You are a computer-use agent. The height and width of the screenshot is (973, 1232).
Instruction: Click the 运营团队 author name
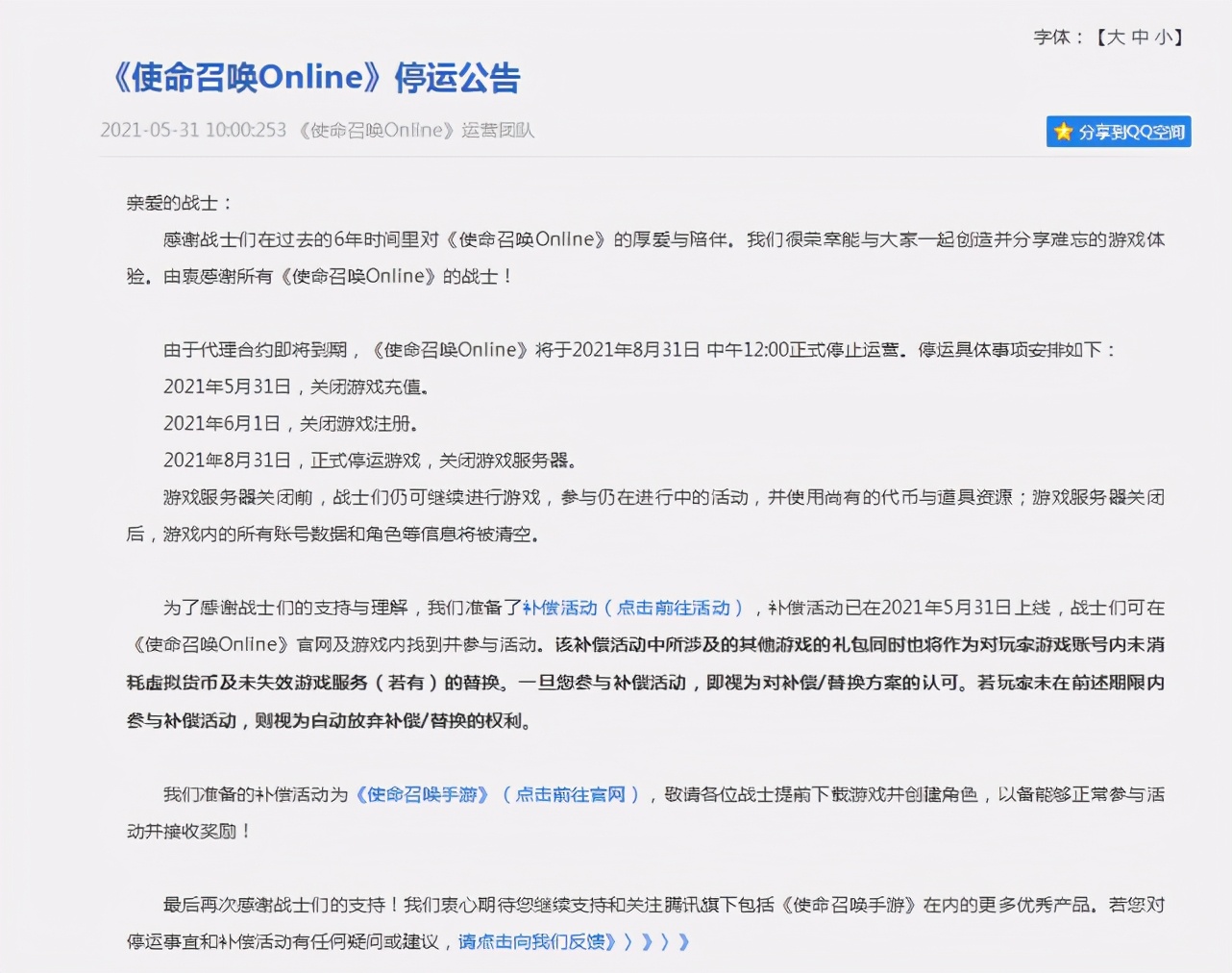[x=498, y=130]
